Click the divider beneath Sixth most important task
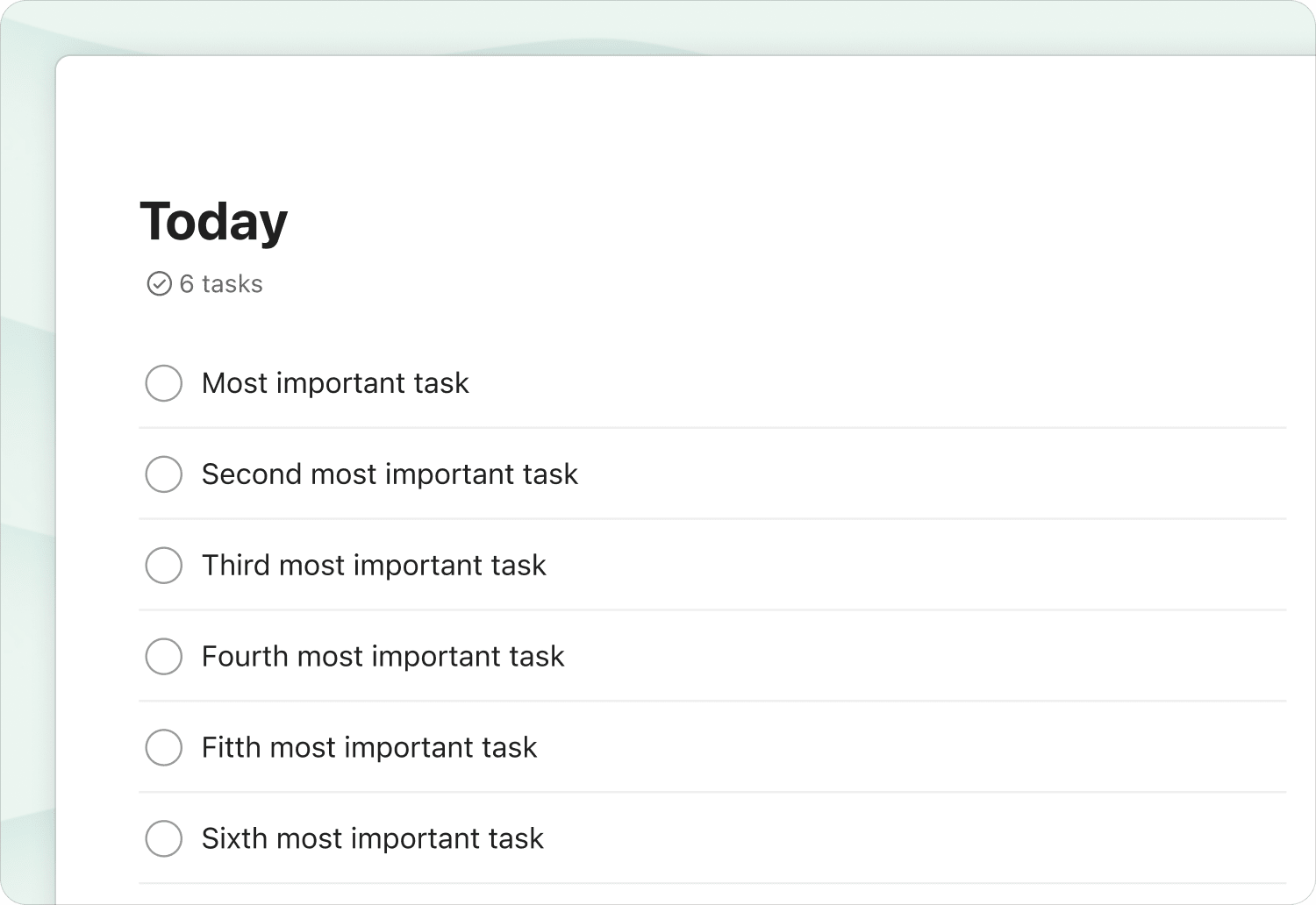Viewport: 1316px width, 905px height. [711, 883]
